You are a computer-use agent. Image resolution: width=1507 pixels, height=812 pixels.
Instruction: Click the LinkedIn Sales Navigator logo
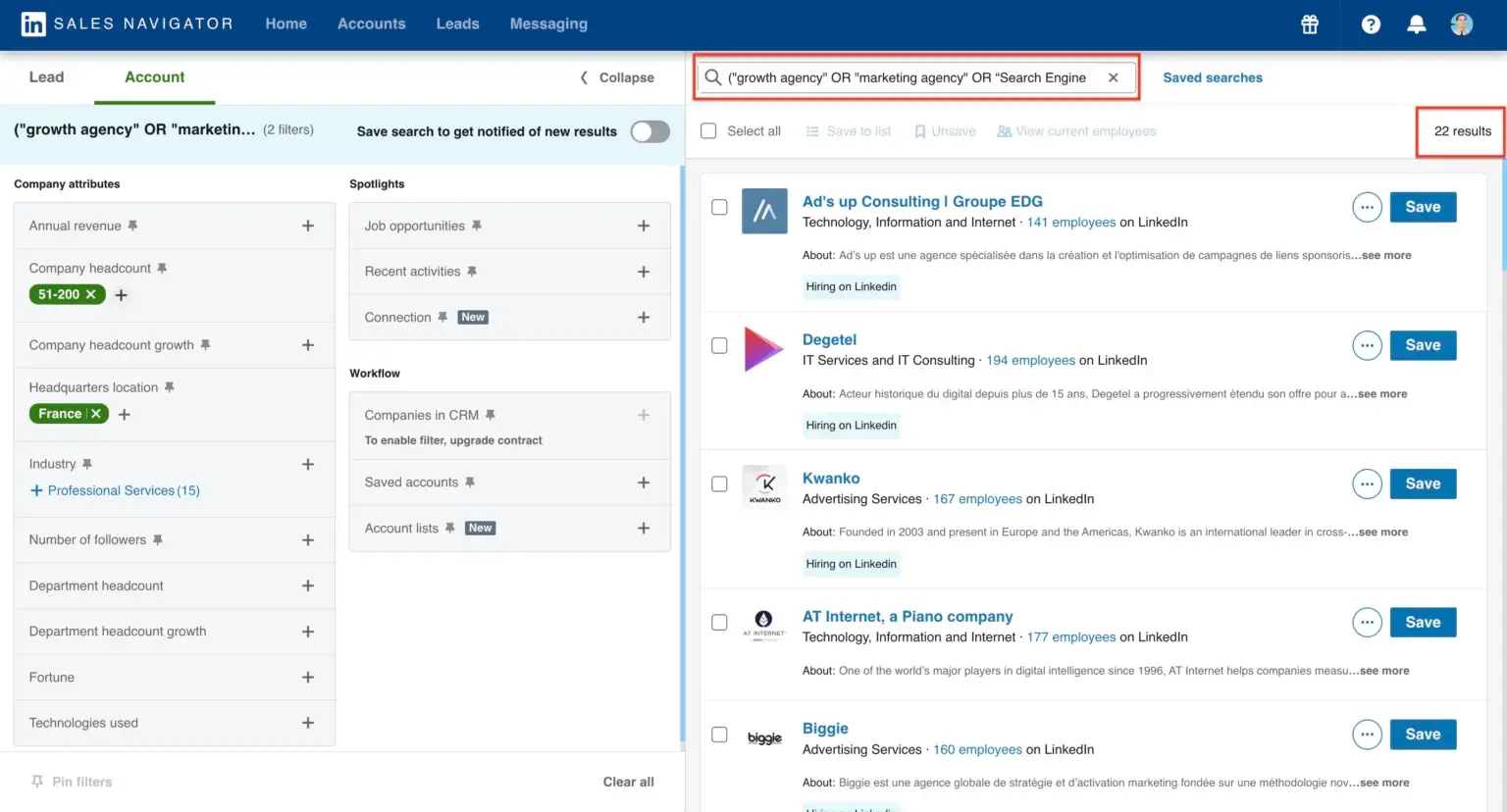(x=127, y=24)
